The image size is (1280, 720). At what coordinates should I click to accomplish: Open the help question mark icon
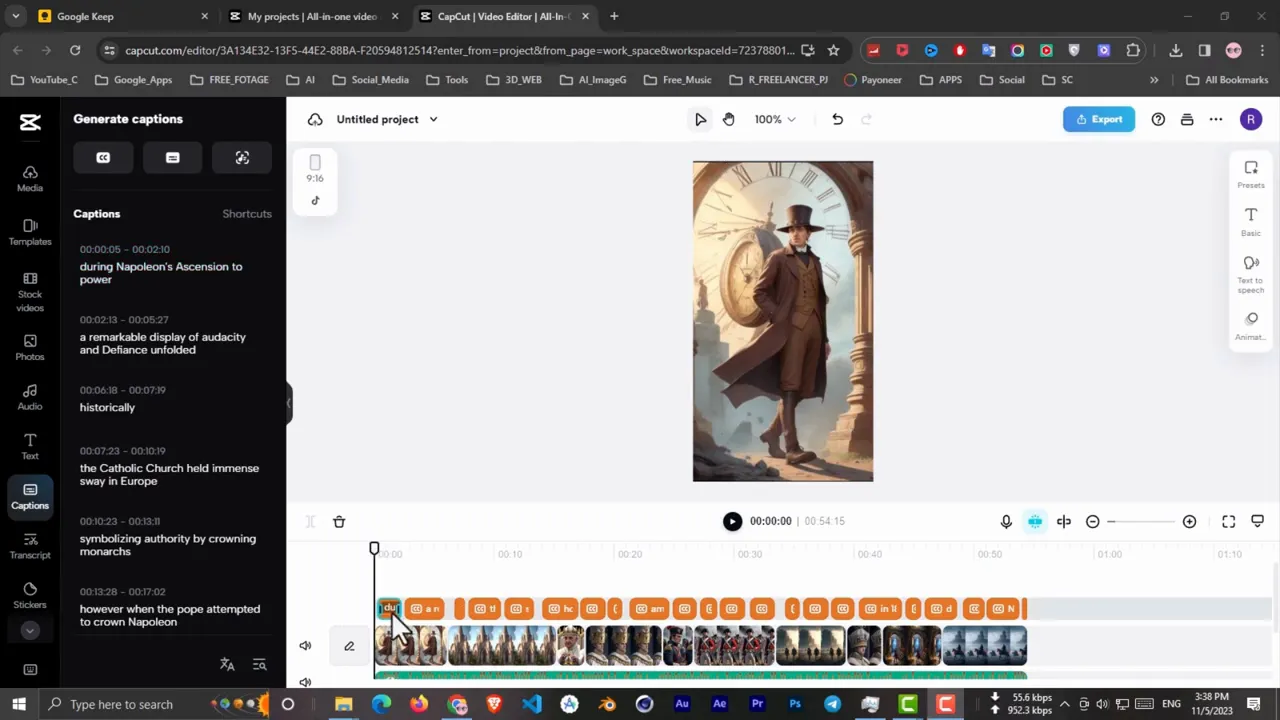click(x=1158, y=119)
